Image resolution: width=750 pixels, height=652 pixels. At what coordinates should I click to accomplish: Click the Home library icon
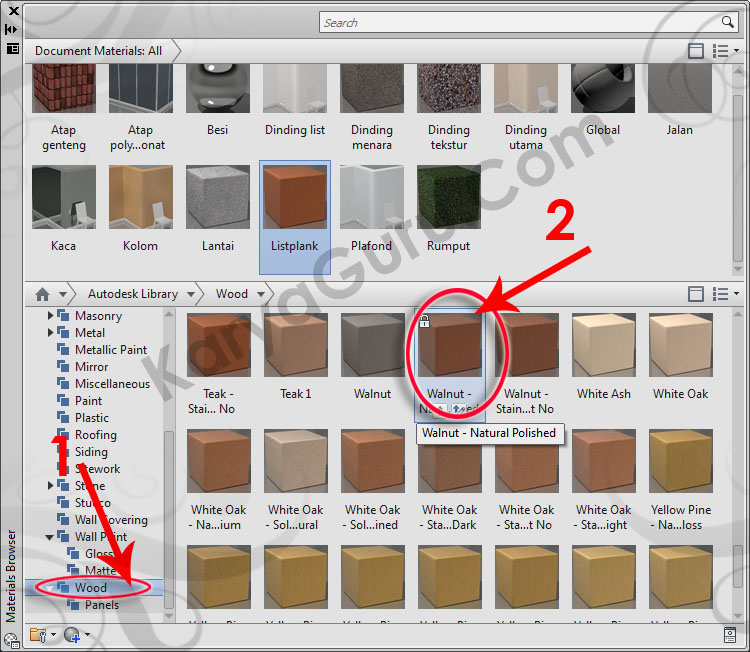click(42, 294)
